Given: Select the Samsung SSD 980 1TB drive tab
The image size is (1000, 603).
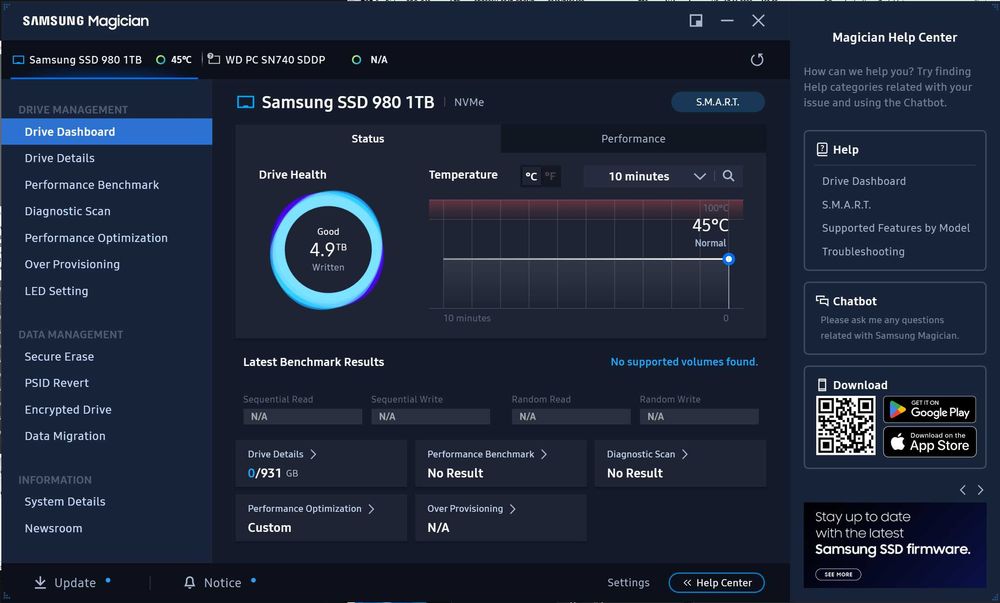Looking at the screenshot, I should coord(105,60).
